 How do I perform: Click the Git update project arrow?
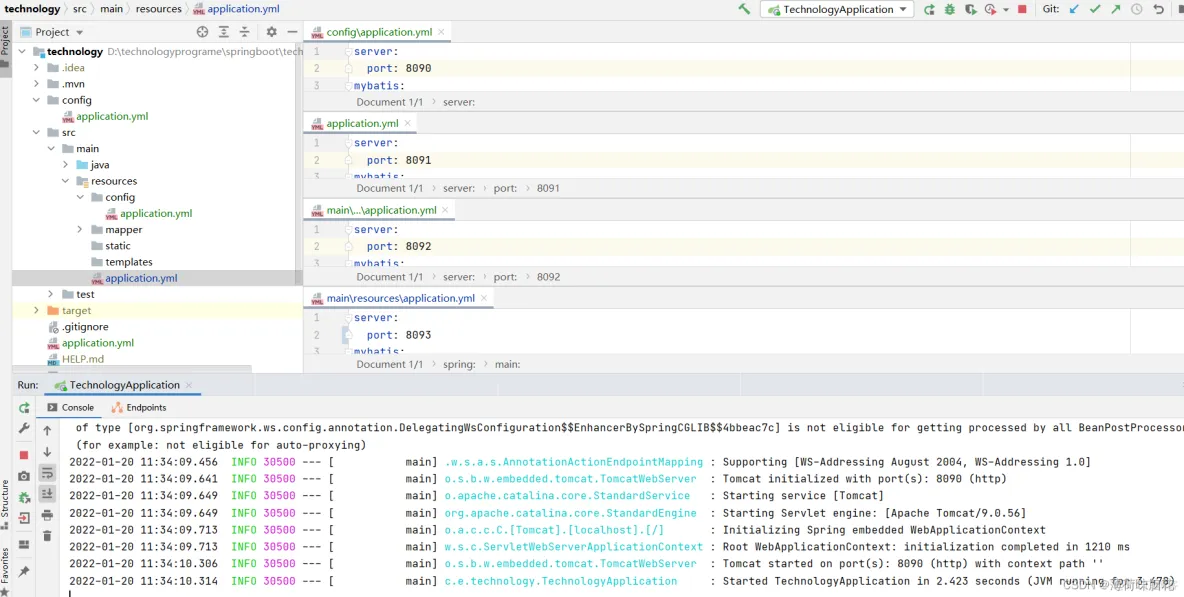pyautogui.click(x=1075, y=9)
